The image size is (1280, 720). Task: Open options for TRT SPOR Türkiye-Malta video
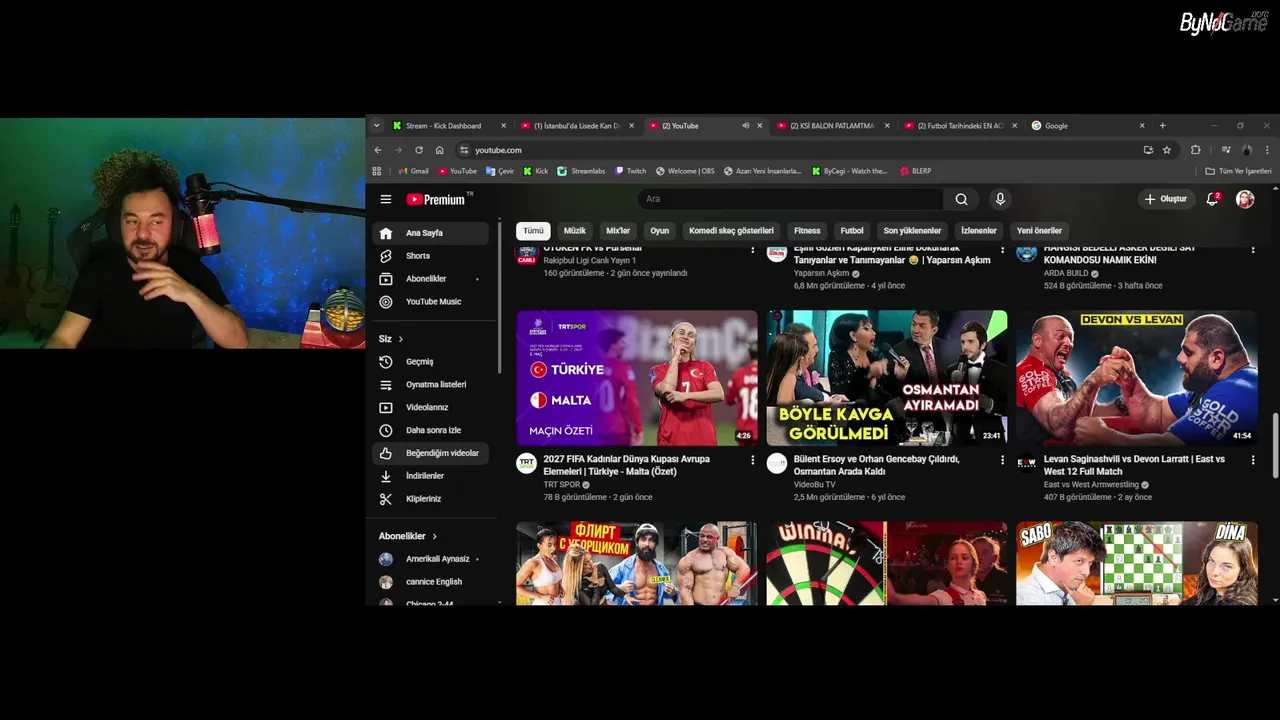point(753,460)
